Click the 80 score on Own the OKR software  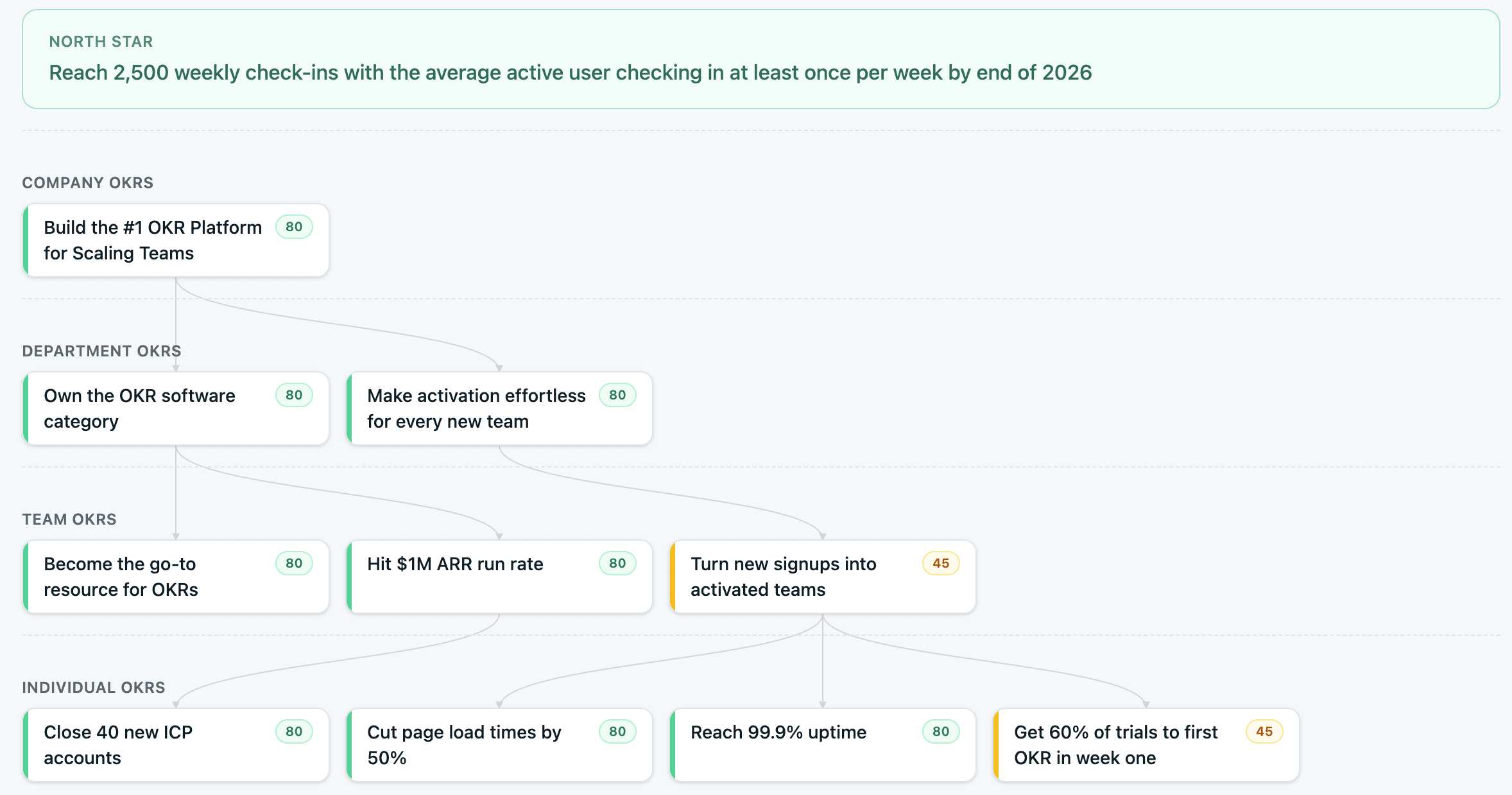point(294,395)
